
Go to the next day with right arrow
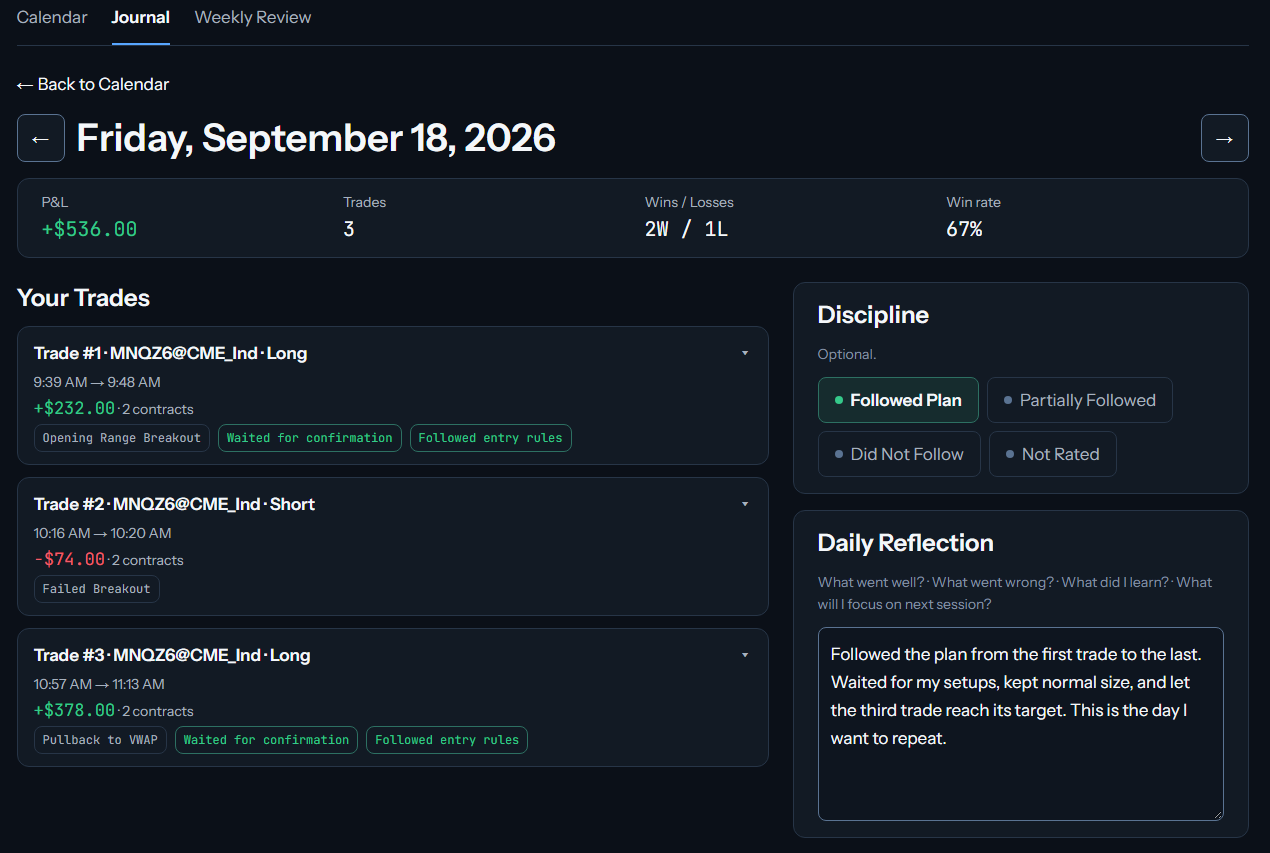pos(1225,138)
